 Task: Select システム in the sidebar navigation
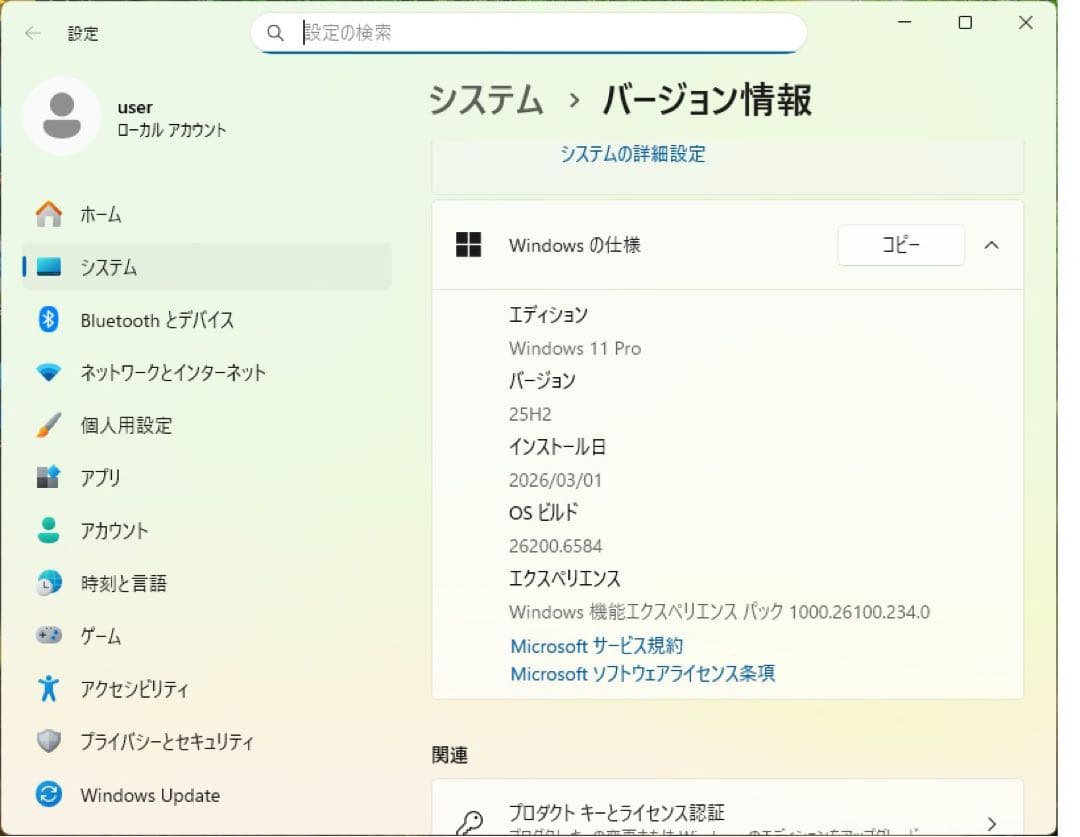point(110,267)
